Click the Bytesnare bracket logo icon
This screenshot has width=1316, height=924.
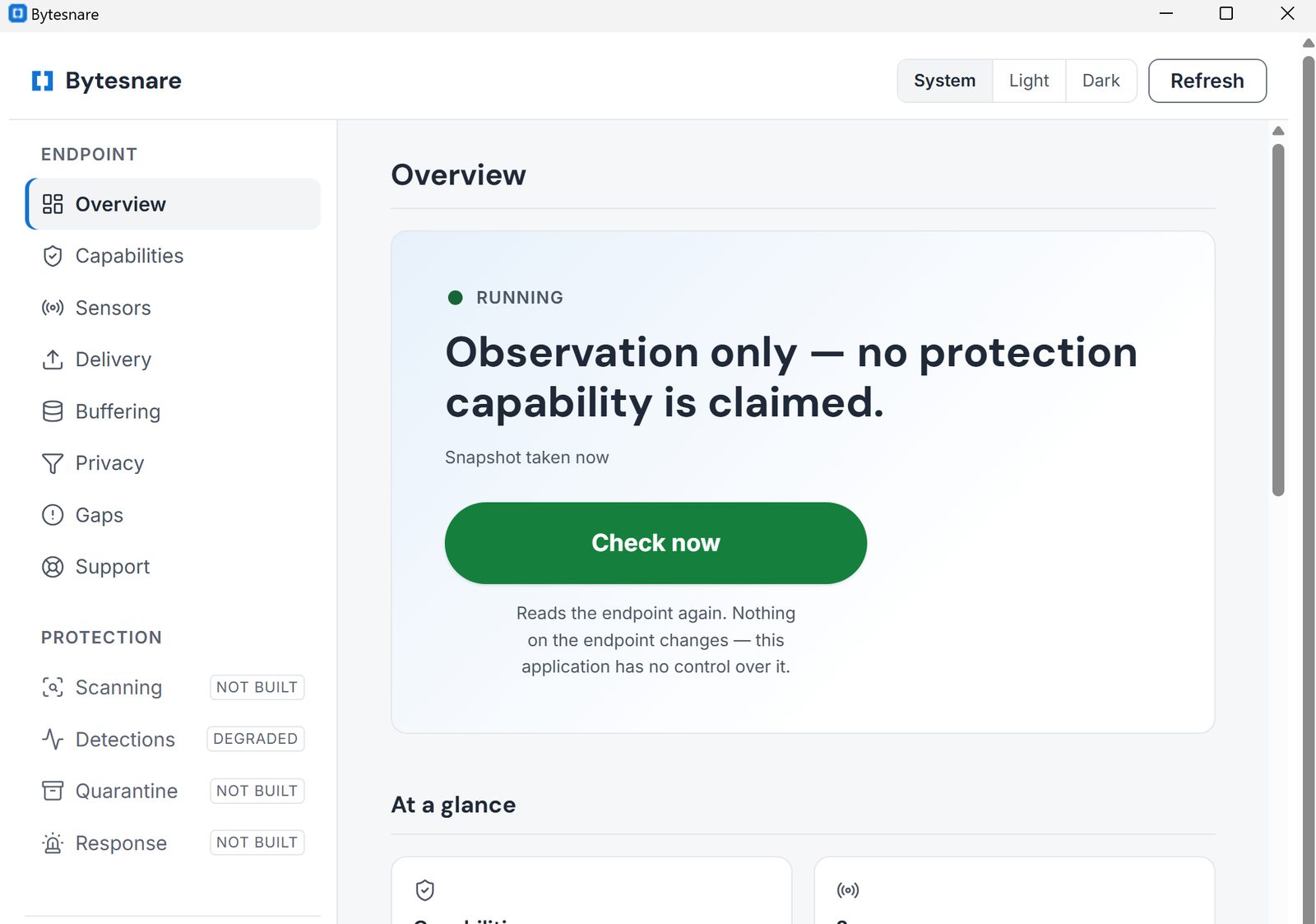tap(43, 81)
